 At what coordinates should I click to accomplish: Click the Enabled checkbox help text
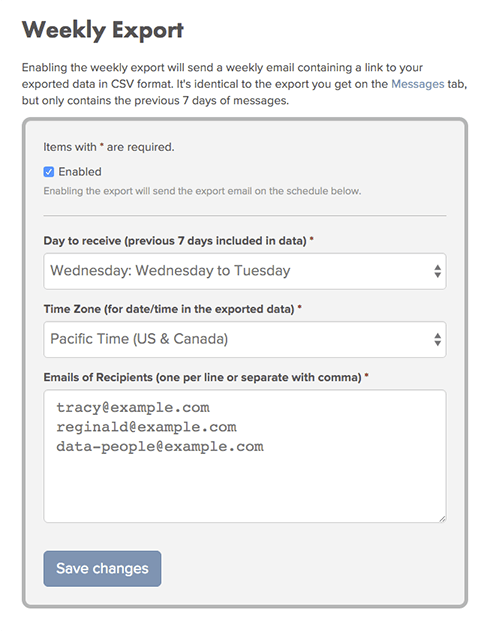pyautogui.click(x=202, y=191)
